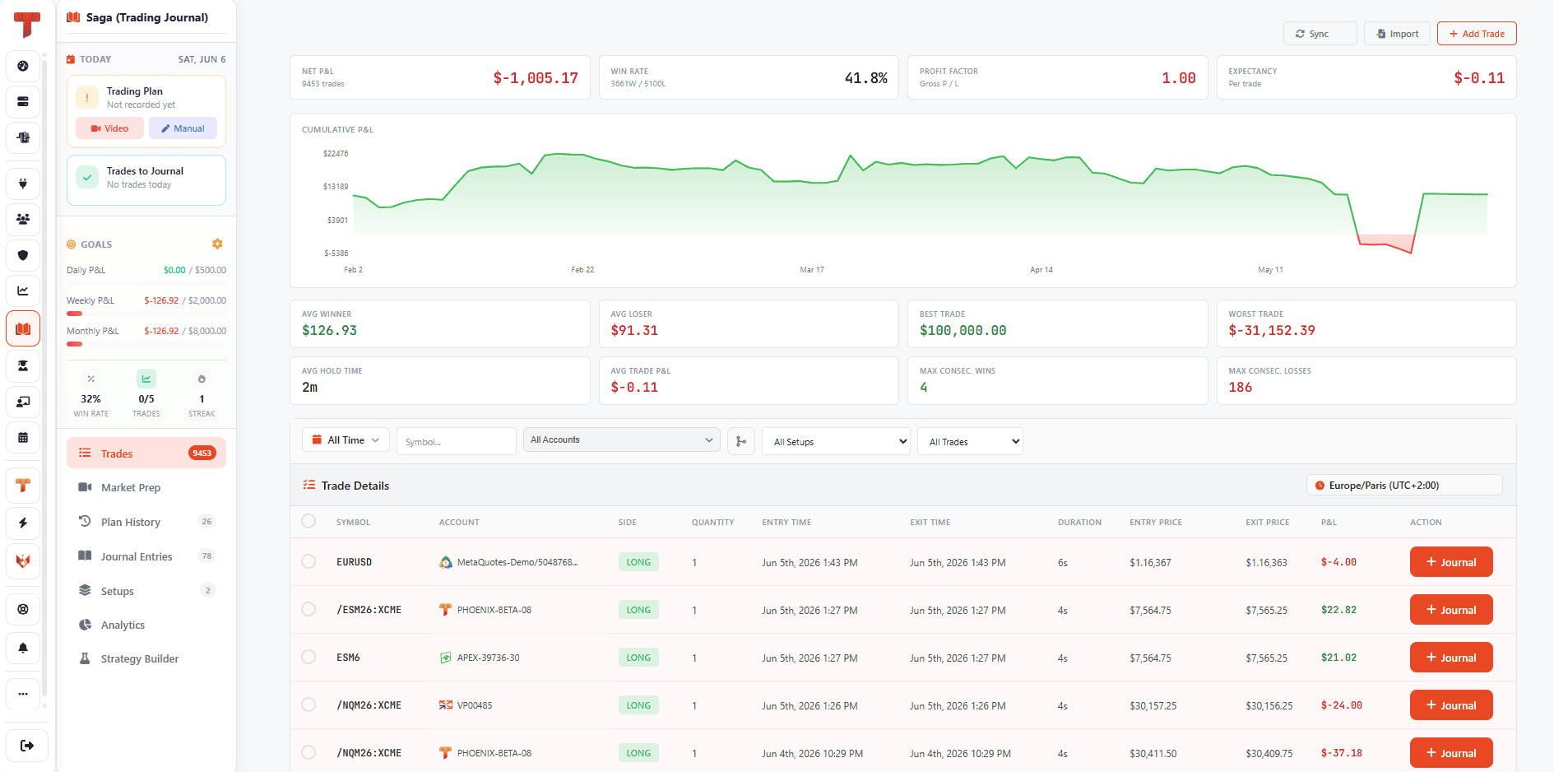Image resolution: width=1568 pixels, height=772 pixels.
Task: Click the branch filter icon beside All Accounts
Action: (741, 441)
